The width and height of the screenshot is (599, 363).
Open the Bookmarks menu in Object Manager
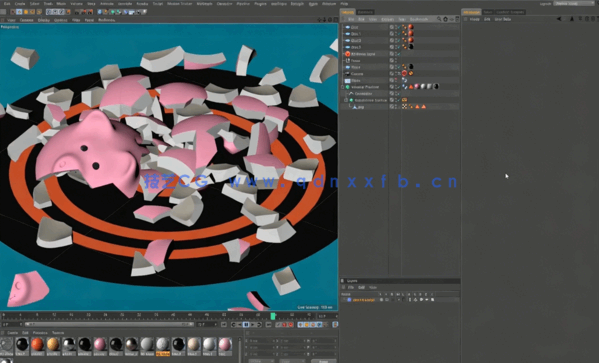(419, 19)
